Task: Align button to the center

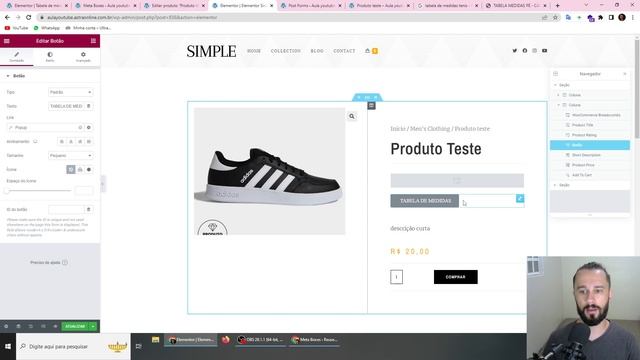Action: (x=71, y=142)
